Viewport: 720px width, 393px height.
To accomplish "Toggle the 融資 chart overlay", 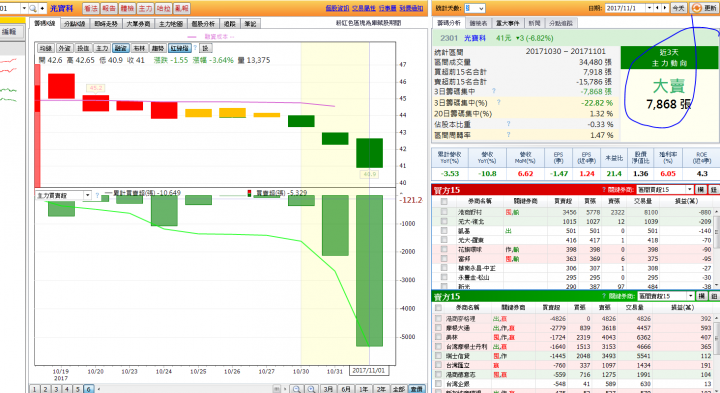I will point(121,48).
